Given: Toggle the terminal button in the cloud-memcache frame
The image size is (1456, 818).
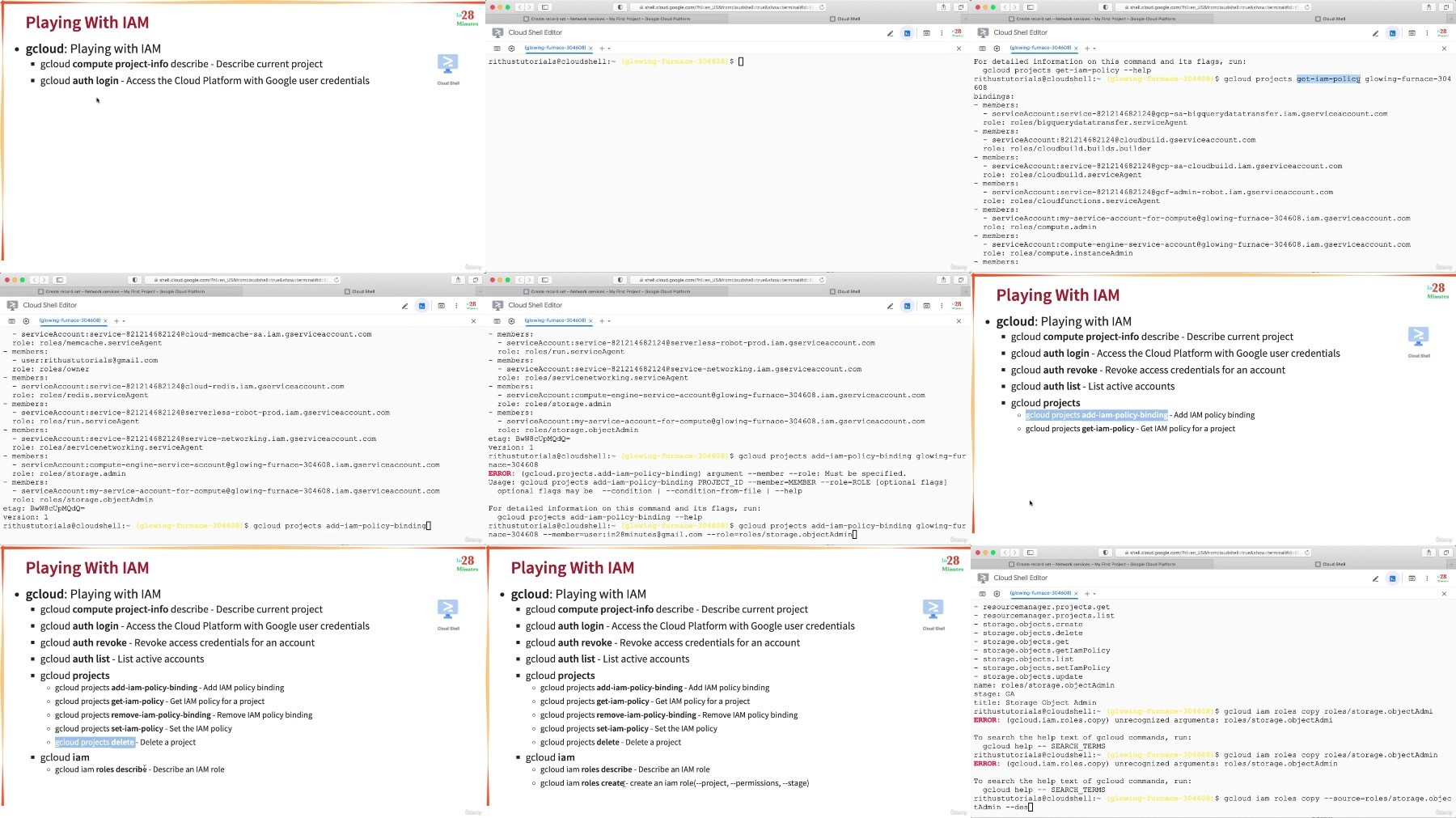Looking at the screenshot, I should [421, 306].
